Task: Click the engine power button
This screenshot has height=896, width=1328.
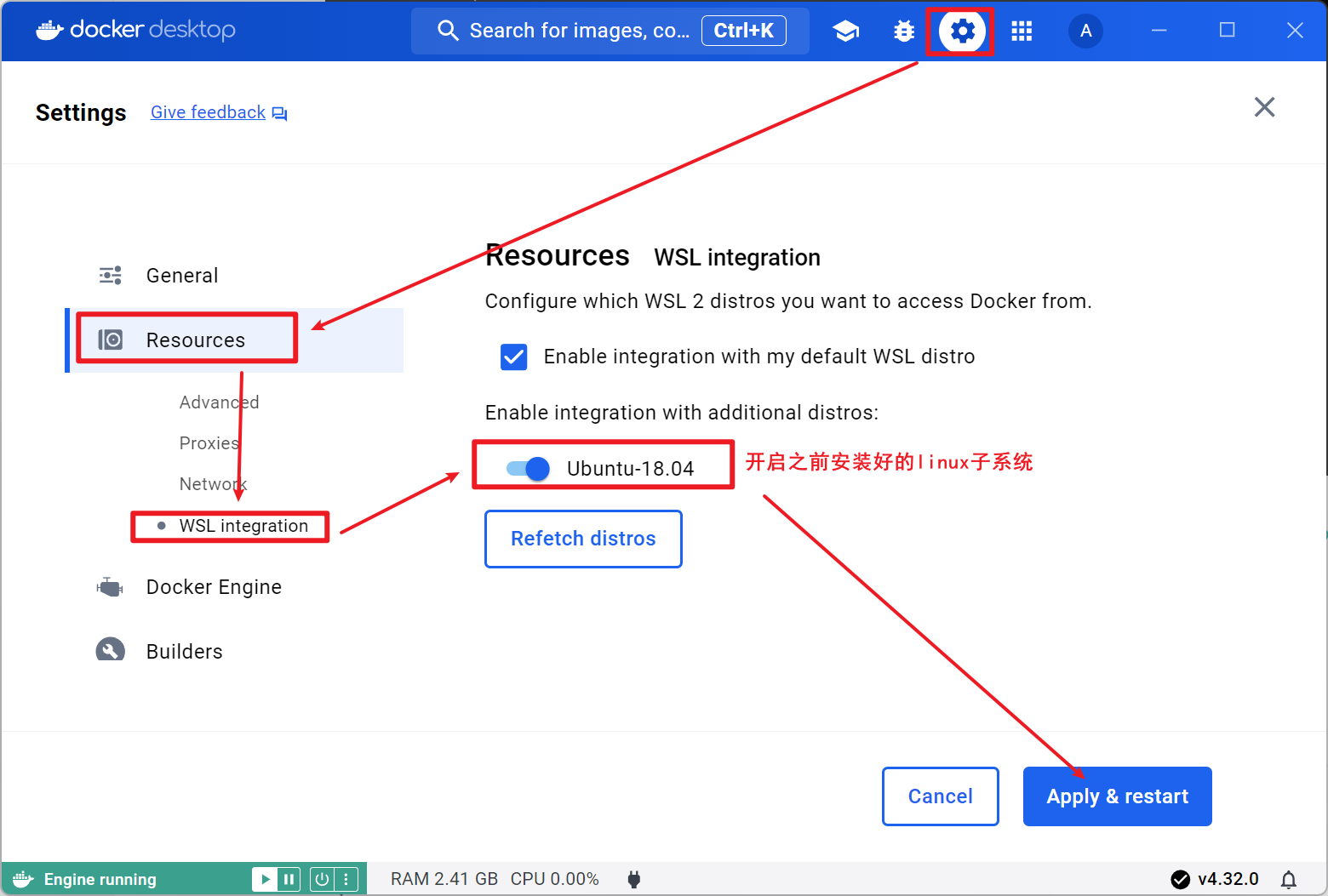Action: point(321,879)
